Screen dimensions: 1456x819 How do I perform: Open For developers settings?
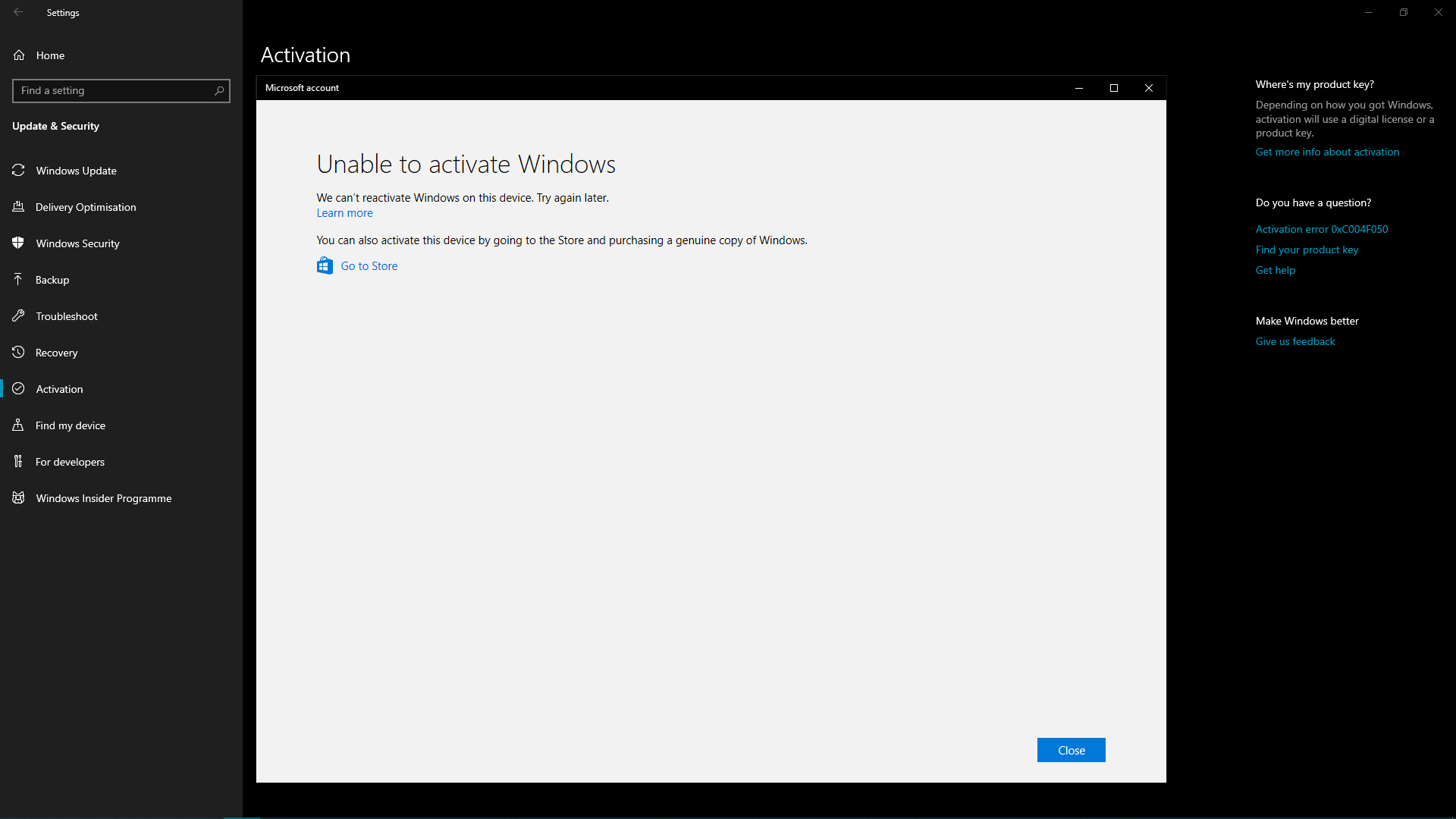point(121,462)
